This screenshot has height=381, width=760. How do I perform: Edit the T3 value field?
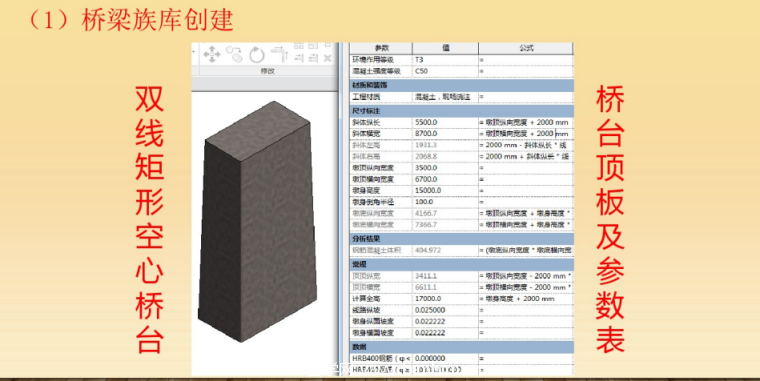coord(445,60)
